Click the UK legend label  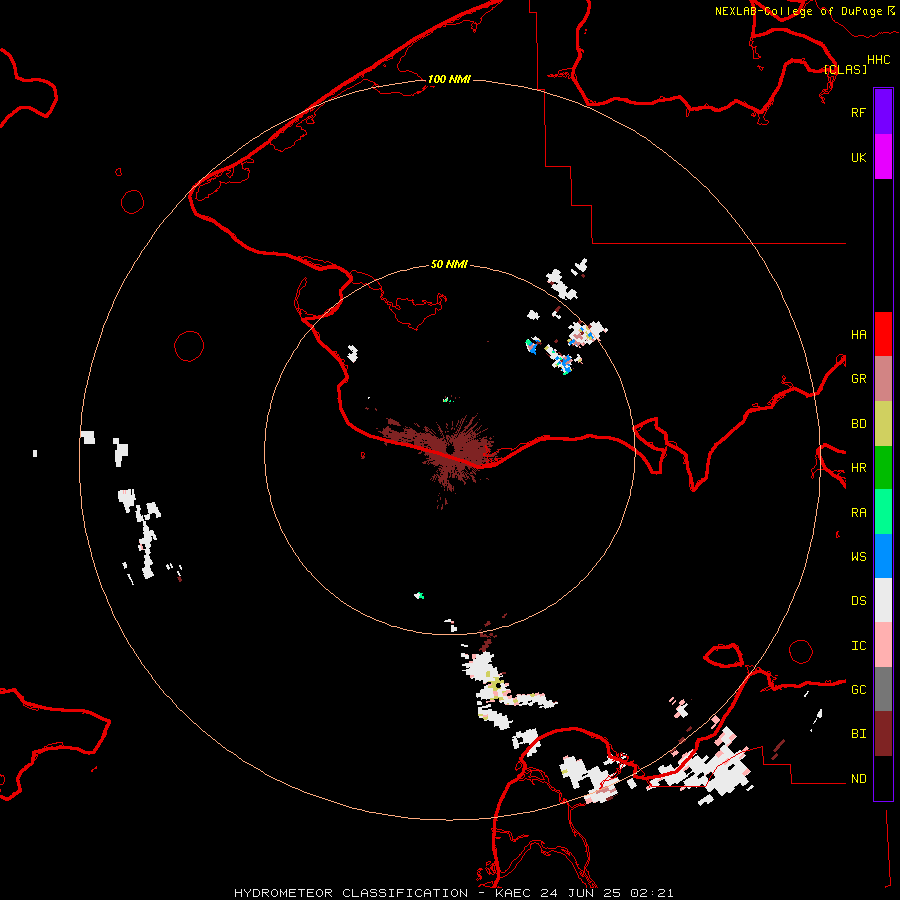(858, 157)
